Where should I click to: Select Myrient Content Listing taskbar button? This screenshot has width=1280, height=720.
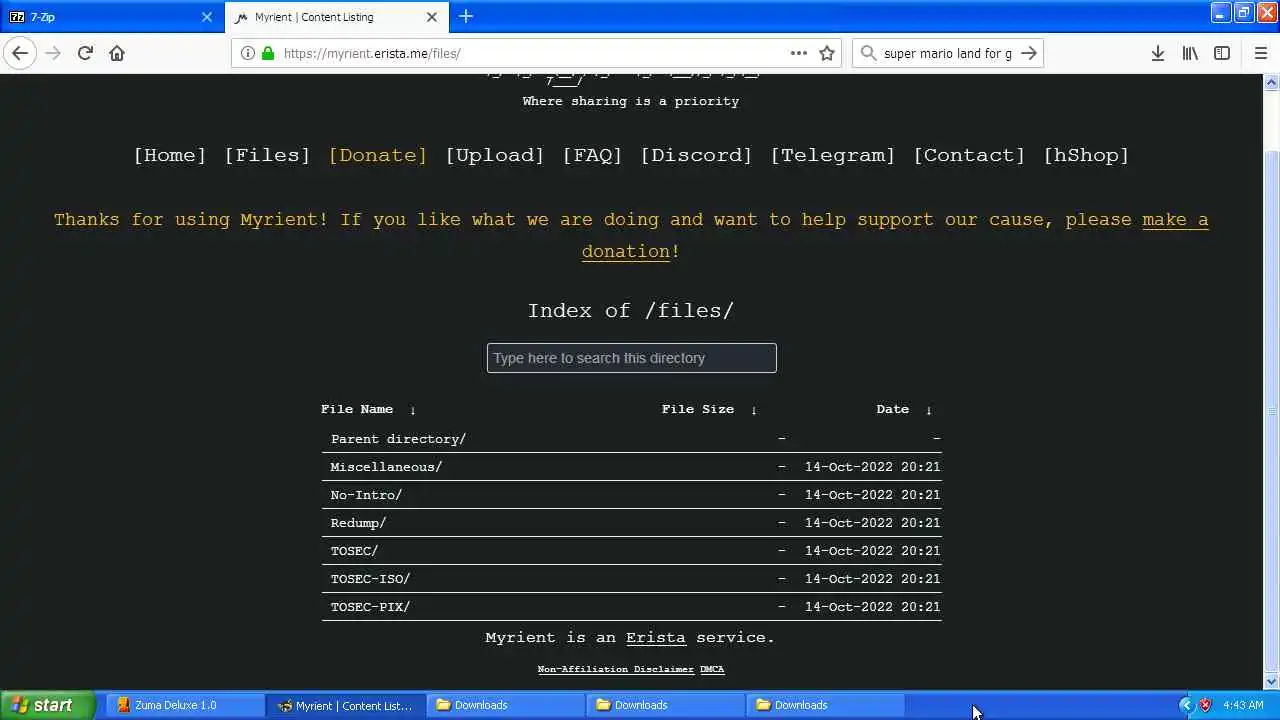346,705
